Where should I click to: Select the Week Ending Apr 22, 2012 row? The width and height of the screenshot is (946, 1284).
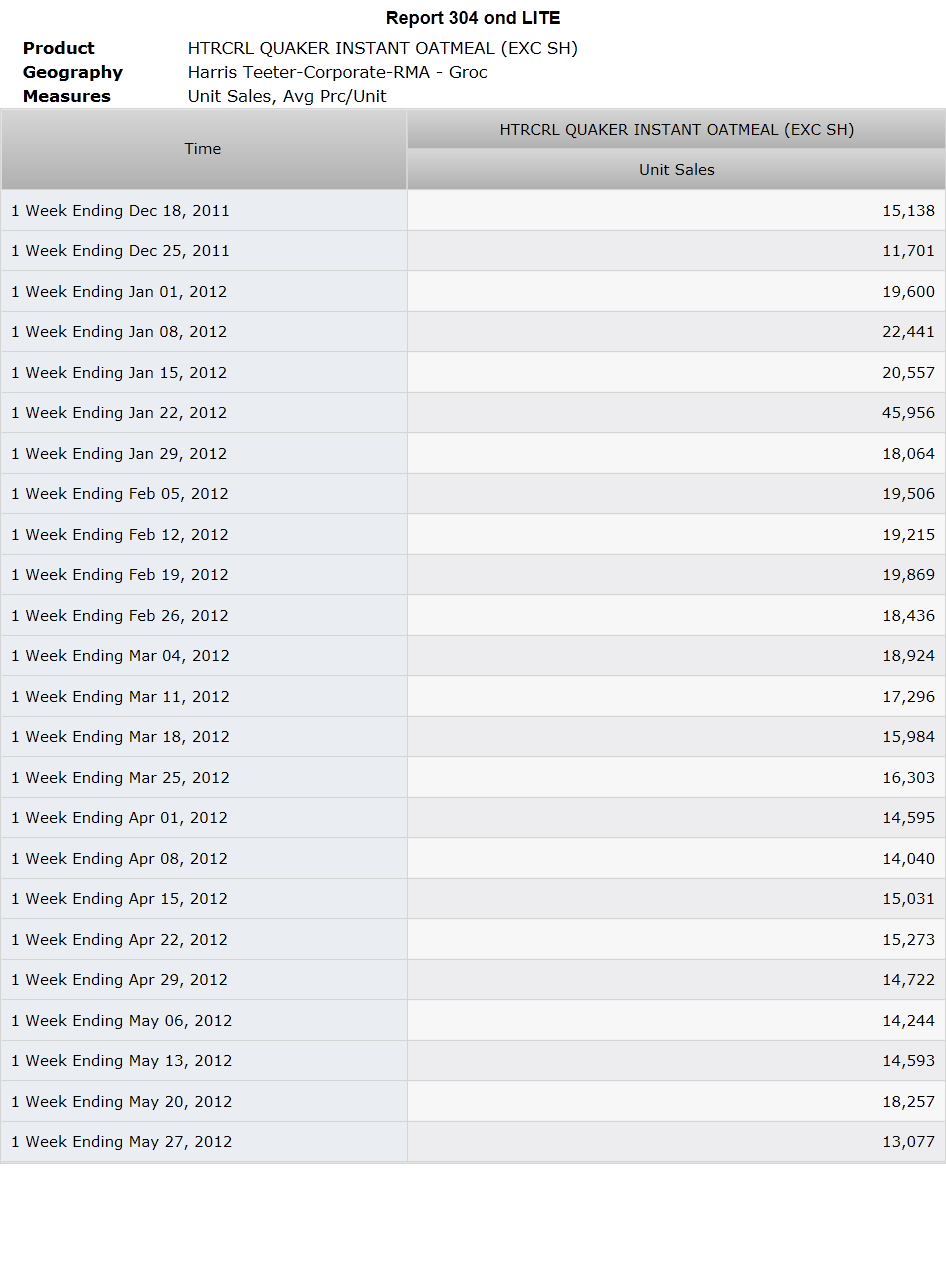click(473, 939)
